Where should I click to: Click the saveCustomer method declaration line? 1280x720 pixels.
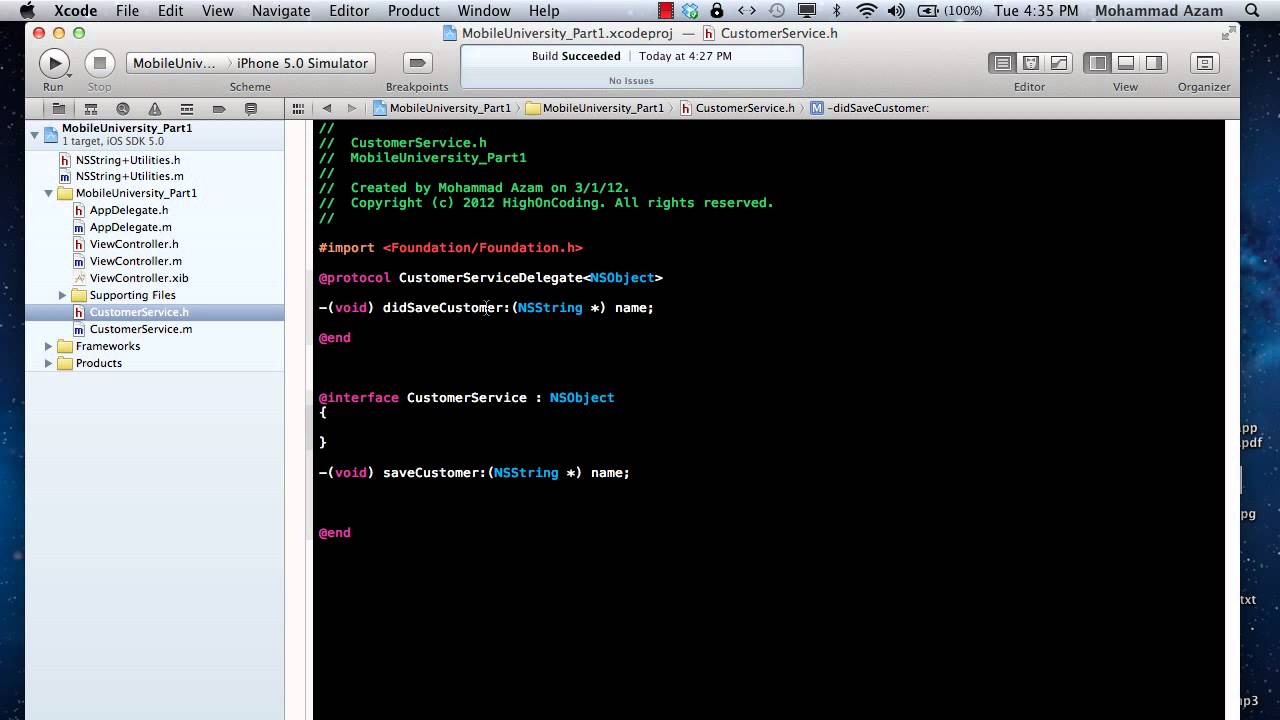tap(474, 473)
